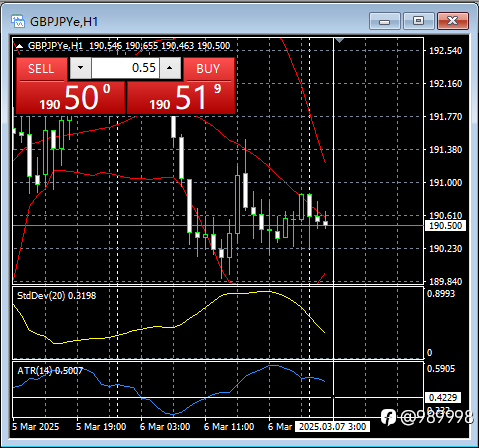This screenshot has width=479, height=448.
Task: Increase lot volume with the up arrow
Action: pyautogui.click(x=170, y=68)
